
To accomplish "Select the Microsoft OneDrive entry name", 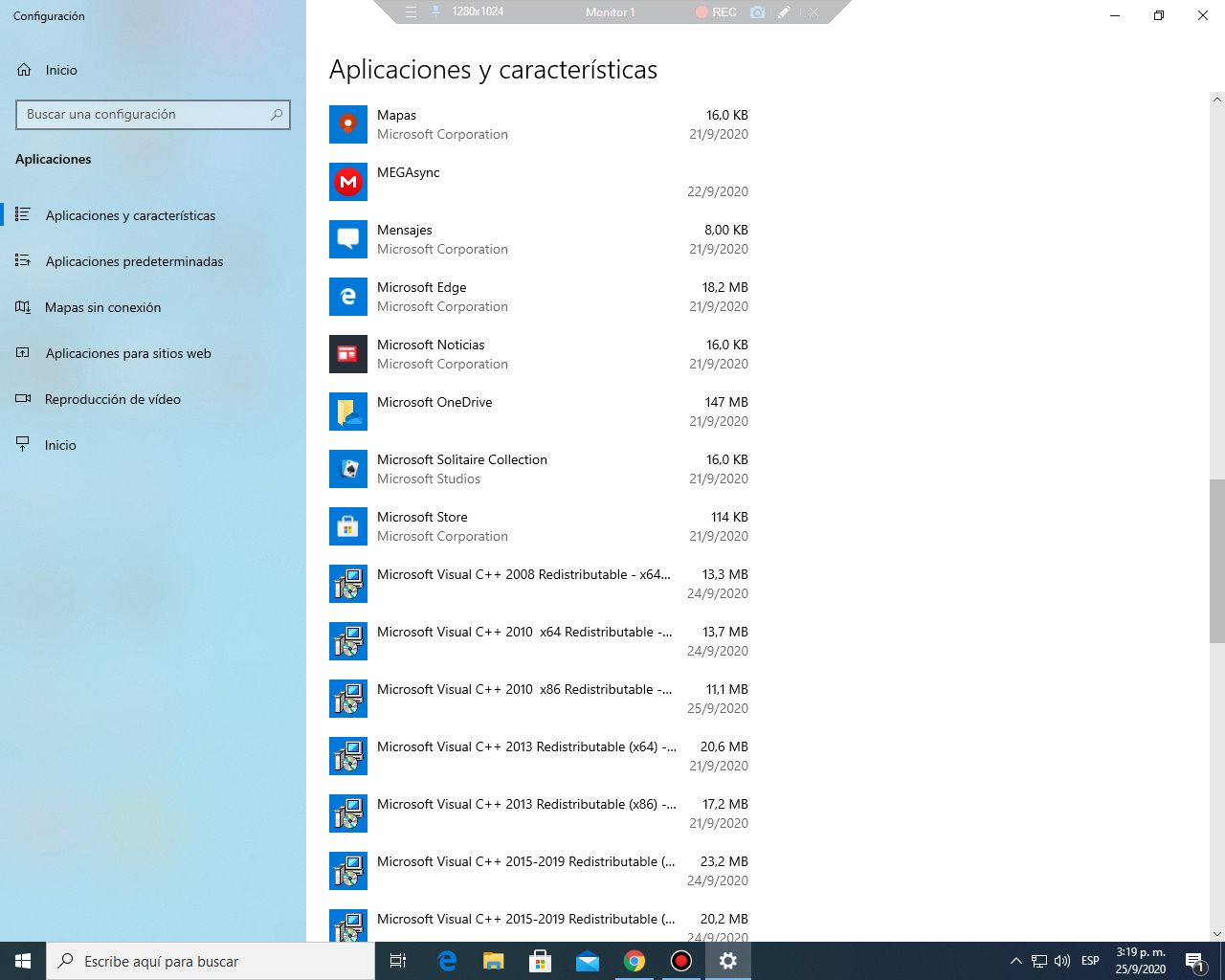I will click(434, 402).
